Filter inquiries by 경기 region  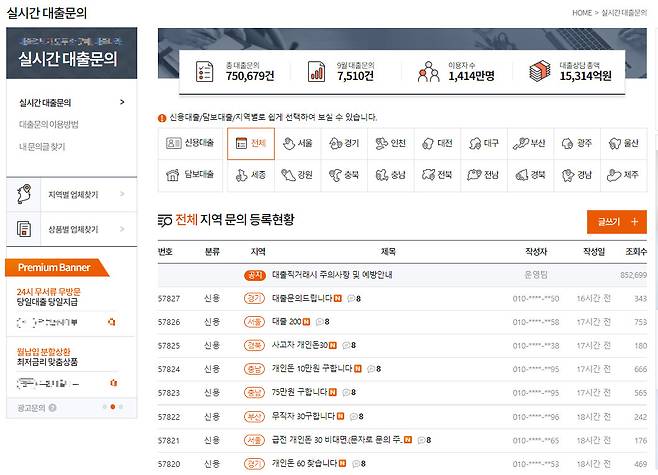click(344, 144)
